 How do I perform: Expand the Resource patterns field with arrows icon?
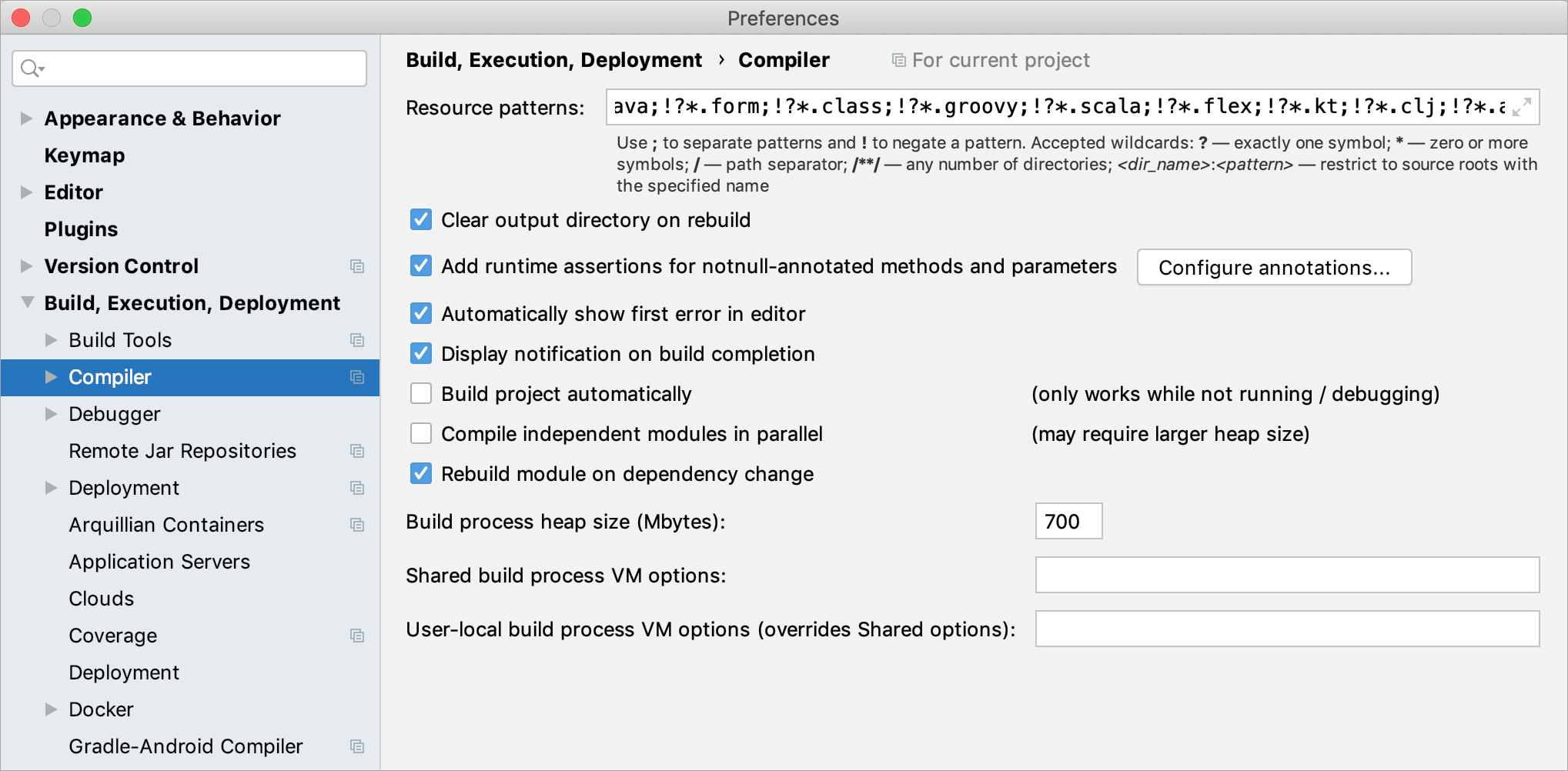[1522, 107]
